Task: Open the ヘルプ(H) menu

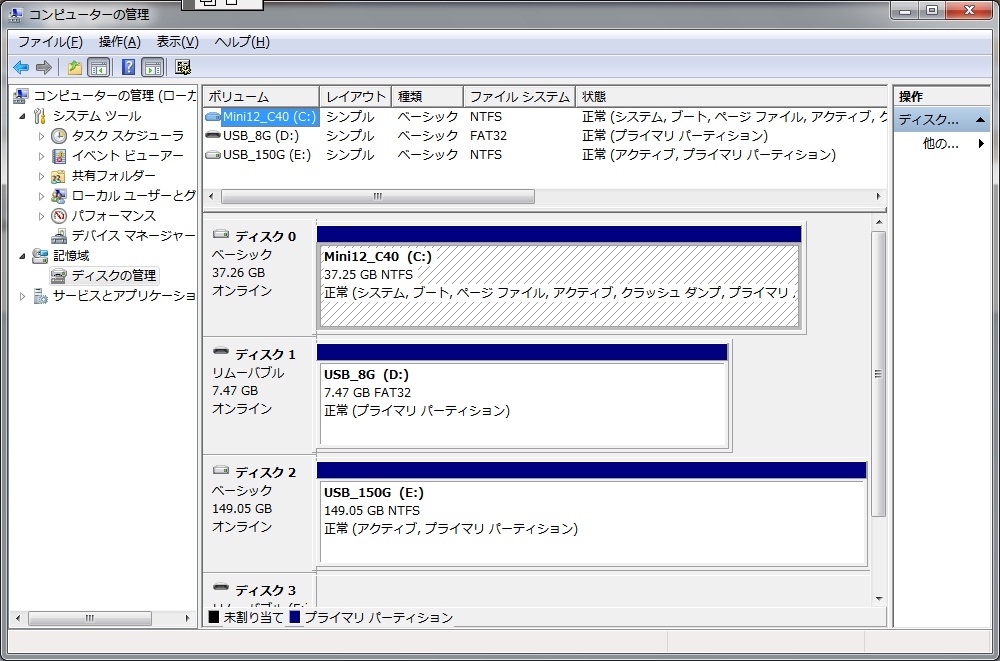Action: tap(242, 42)
